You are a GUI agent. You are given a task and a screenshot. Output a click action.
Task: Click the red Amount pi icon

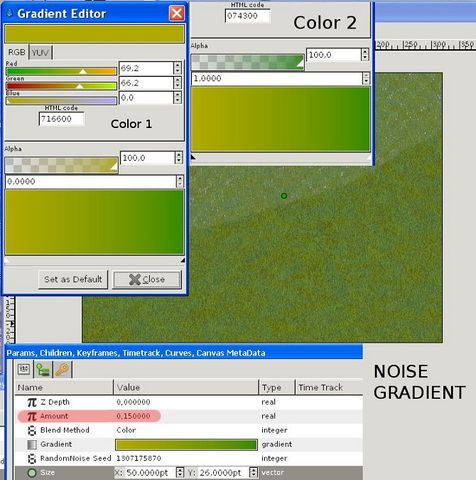pos(32,416)
